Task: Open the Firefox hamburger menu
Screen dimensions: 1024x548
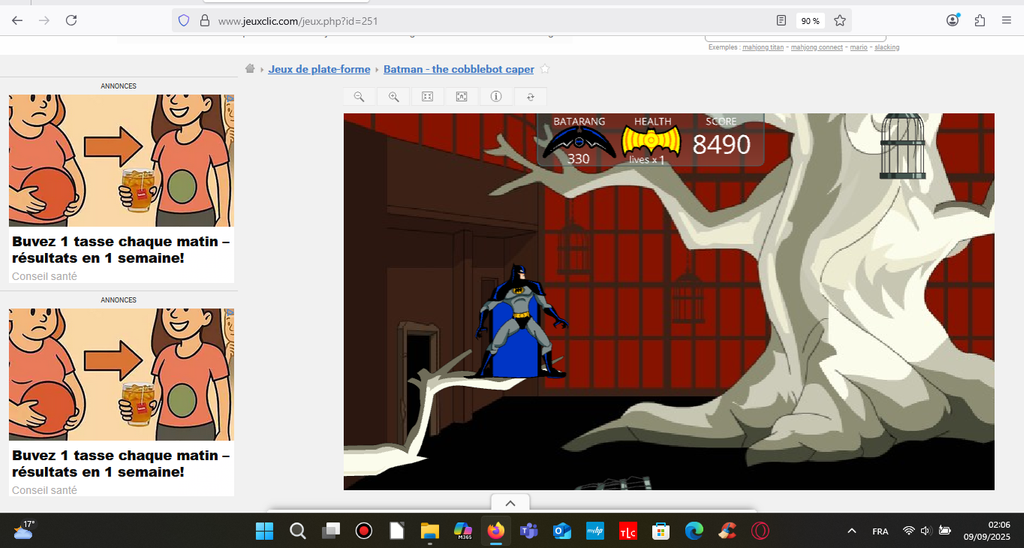Action: point(1006,20)
